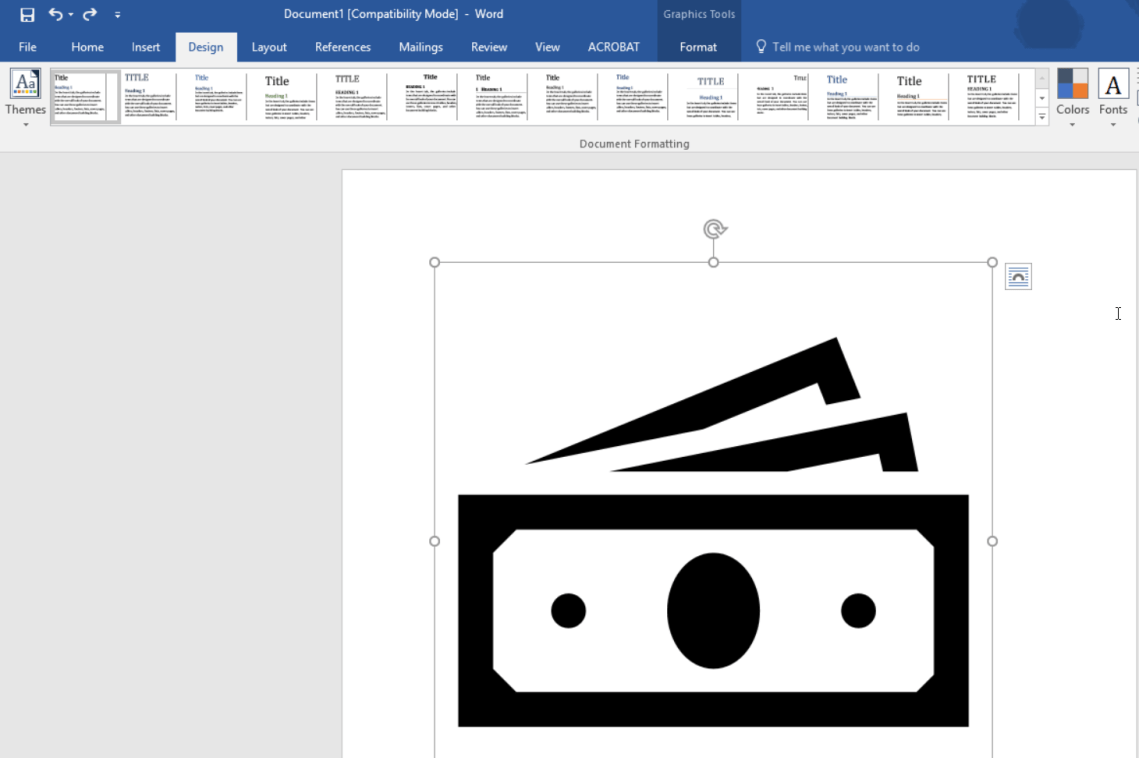Image resolution: width=1139 pixels, height=758 pixels.
Task: Open the Graphics Tools Format tab
Action: 698,47
